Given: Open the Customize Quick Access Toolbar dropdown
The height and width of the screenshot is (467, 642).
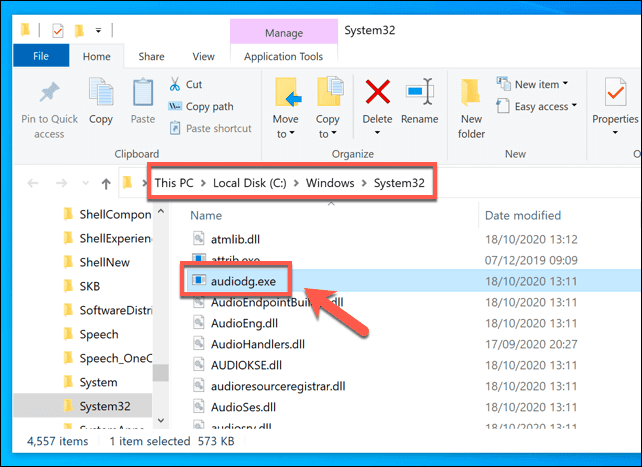Looking at the screenshot, I should click(98, 31).
